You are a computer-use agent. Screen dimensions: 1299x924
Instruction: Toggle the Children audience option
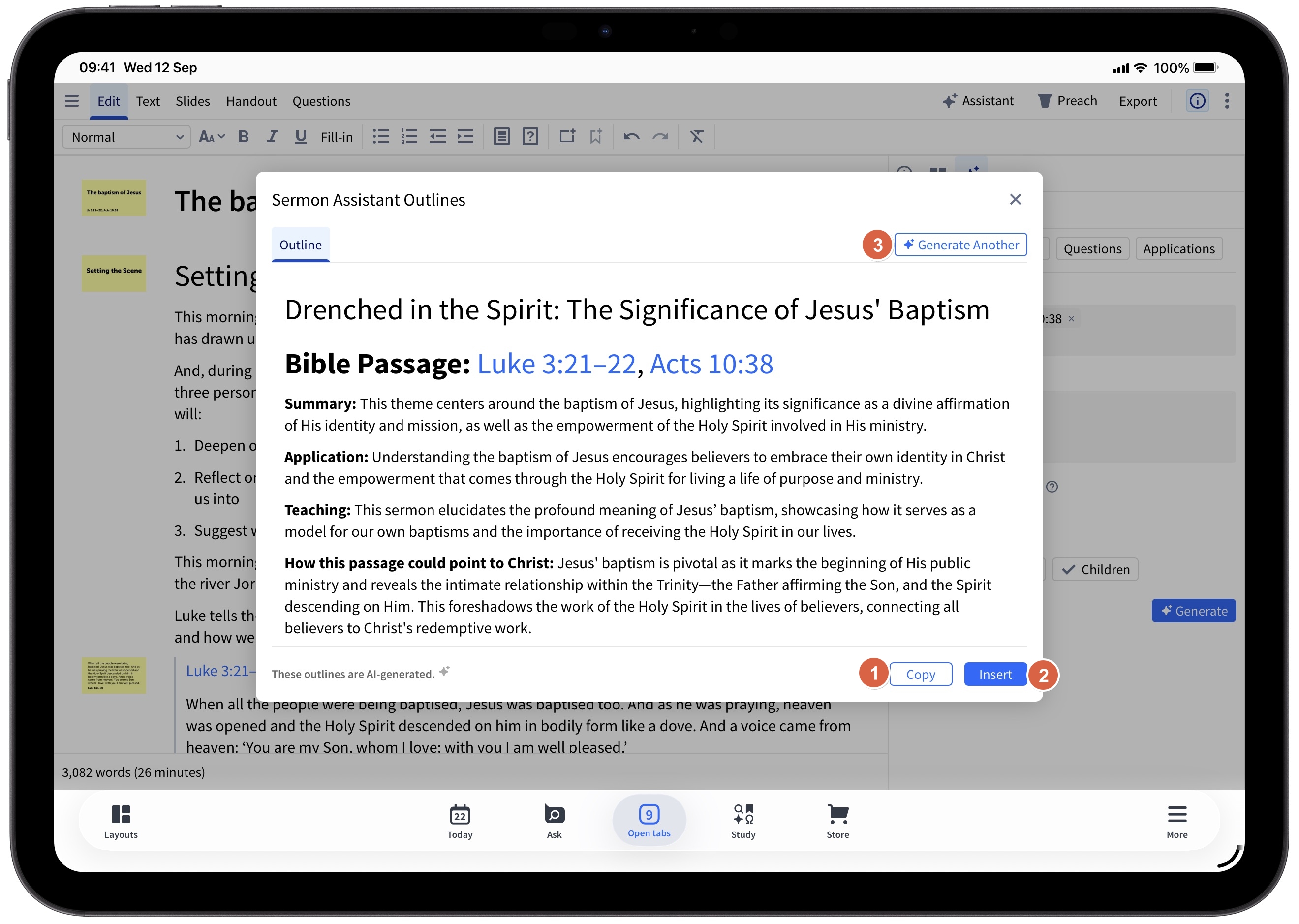1095,570
